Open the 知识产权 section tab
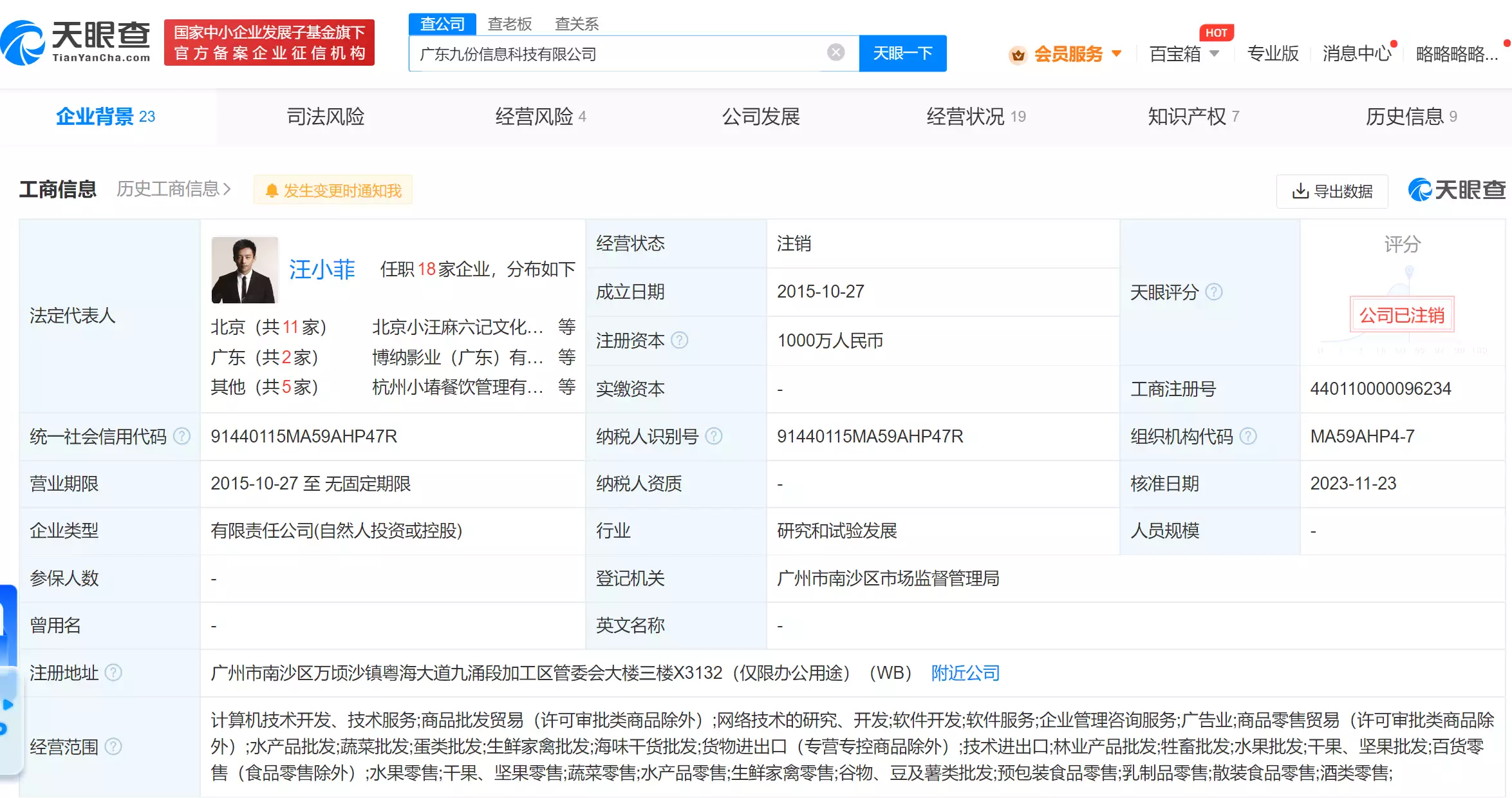Viewport: 1512px width, 798px height. point(1193,117)
